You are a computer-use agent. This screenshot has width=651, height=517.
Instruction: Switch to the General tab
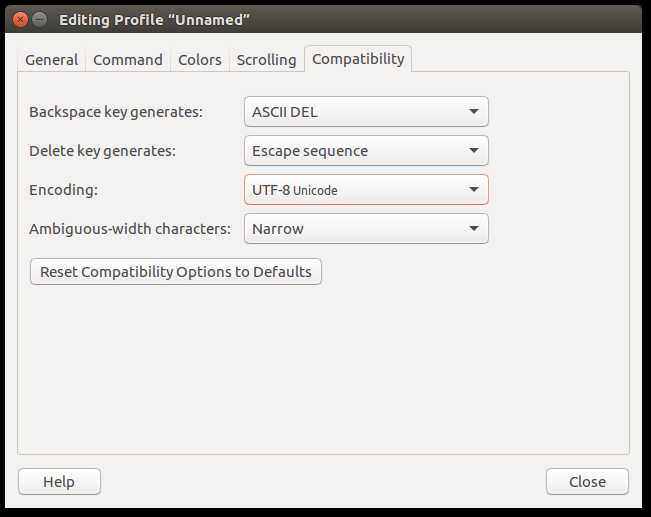51,60
